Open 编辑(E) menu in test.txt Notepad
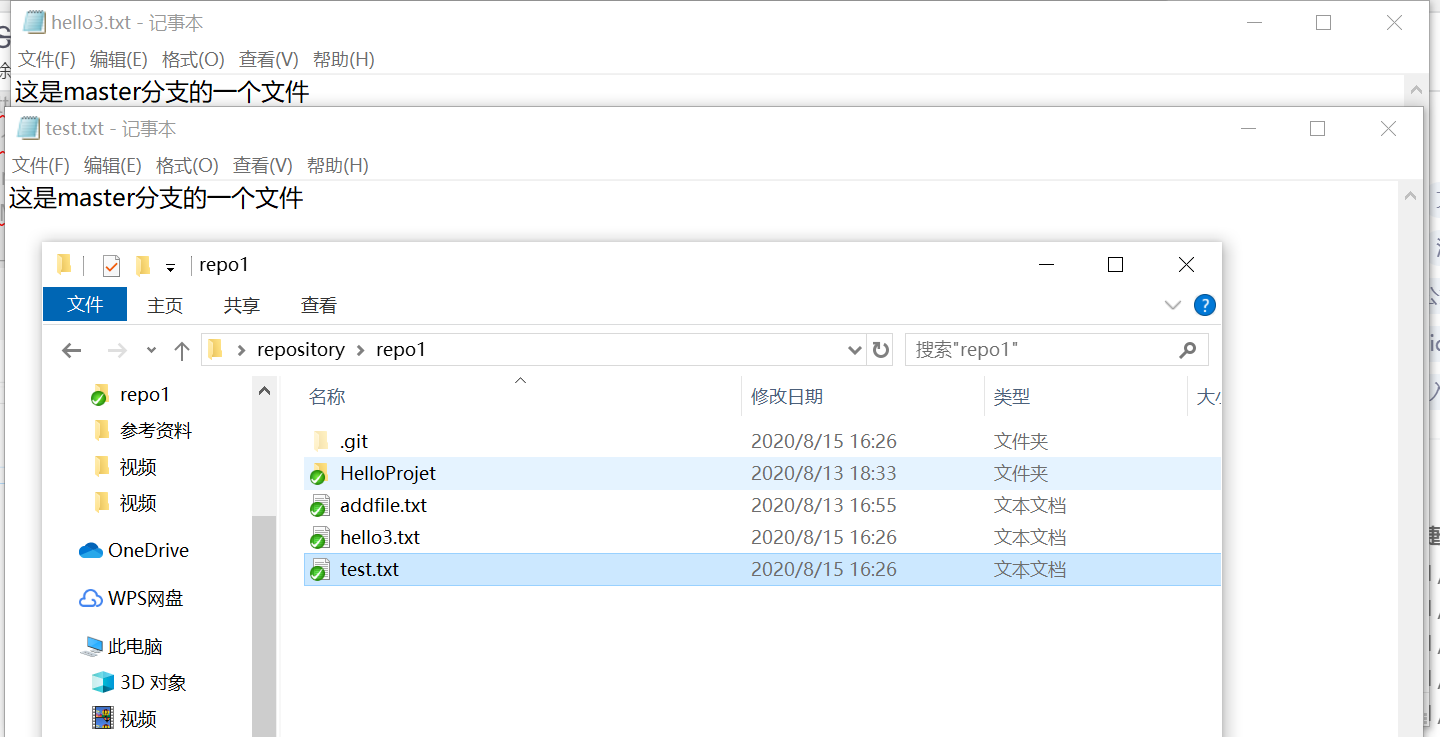Image resolution: width=1440 pixels, height=737 pixels. click(x=113, y=165)
